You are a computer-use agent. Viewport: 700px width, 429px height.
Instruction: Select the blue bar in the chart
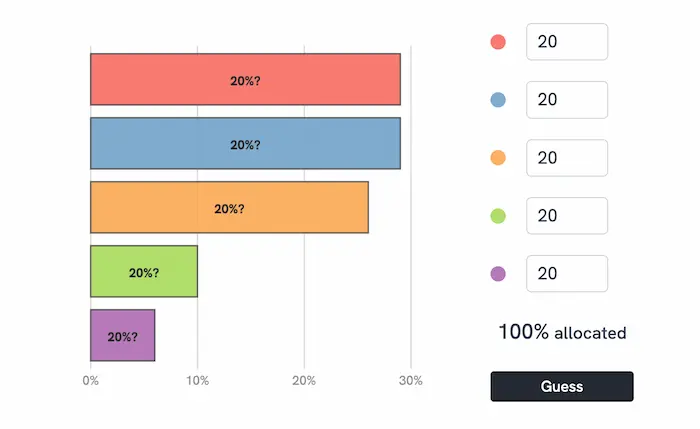(245, 143)
